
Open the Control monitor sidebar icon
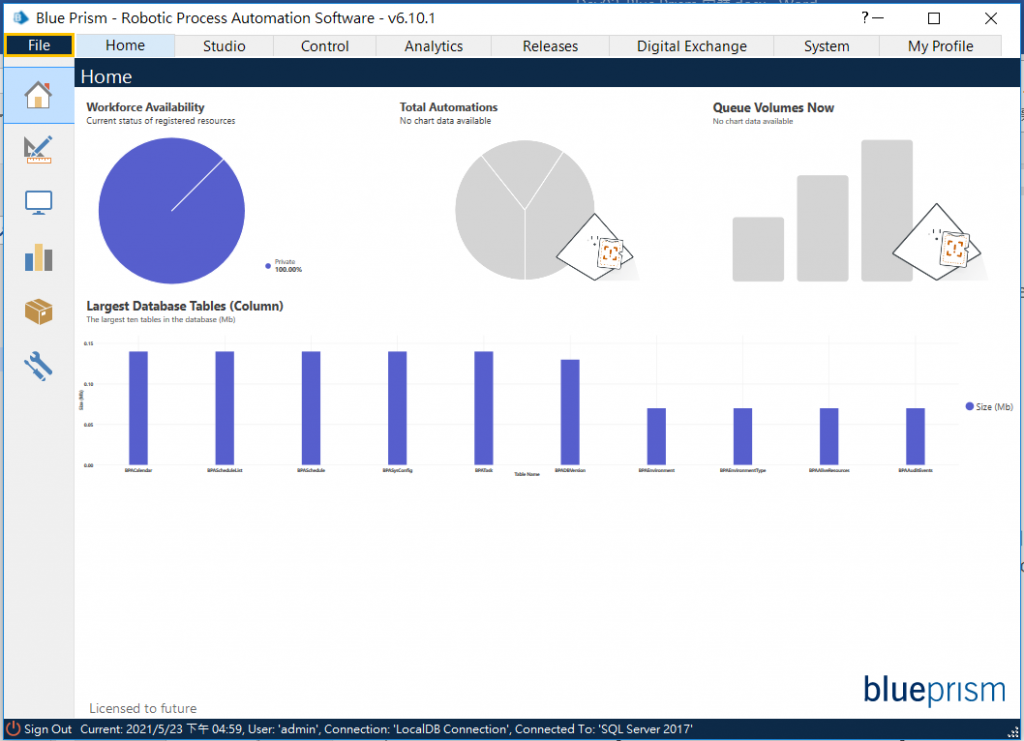39,202
